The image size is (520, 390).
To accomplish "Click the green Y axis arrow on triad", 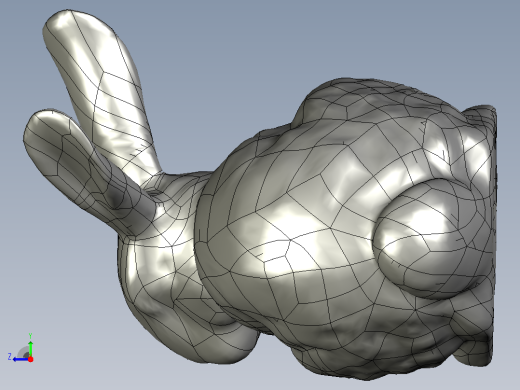I will (31, 348).
